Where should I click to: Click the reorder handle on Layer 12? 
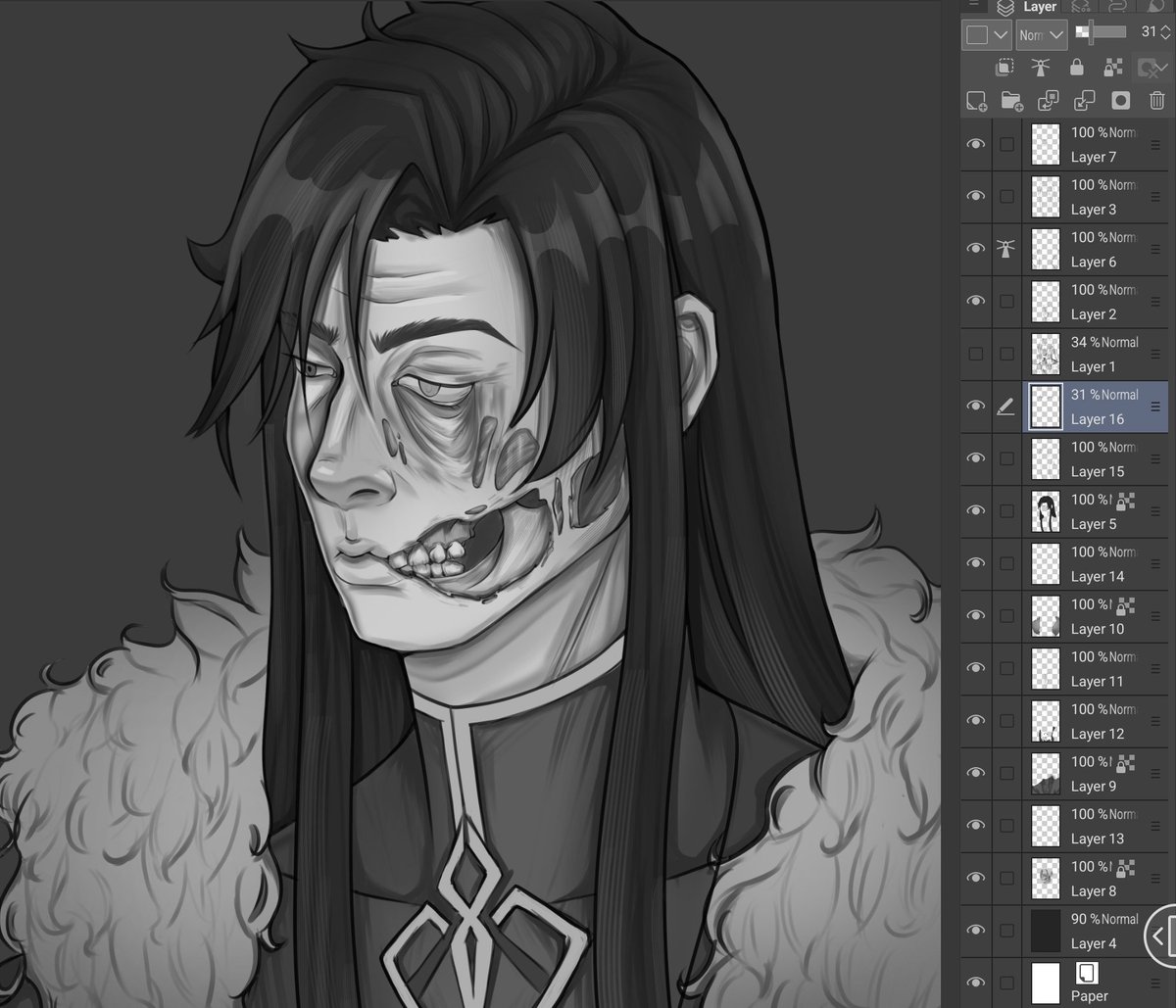pos(1154,721)
